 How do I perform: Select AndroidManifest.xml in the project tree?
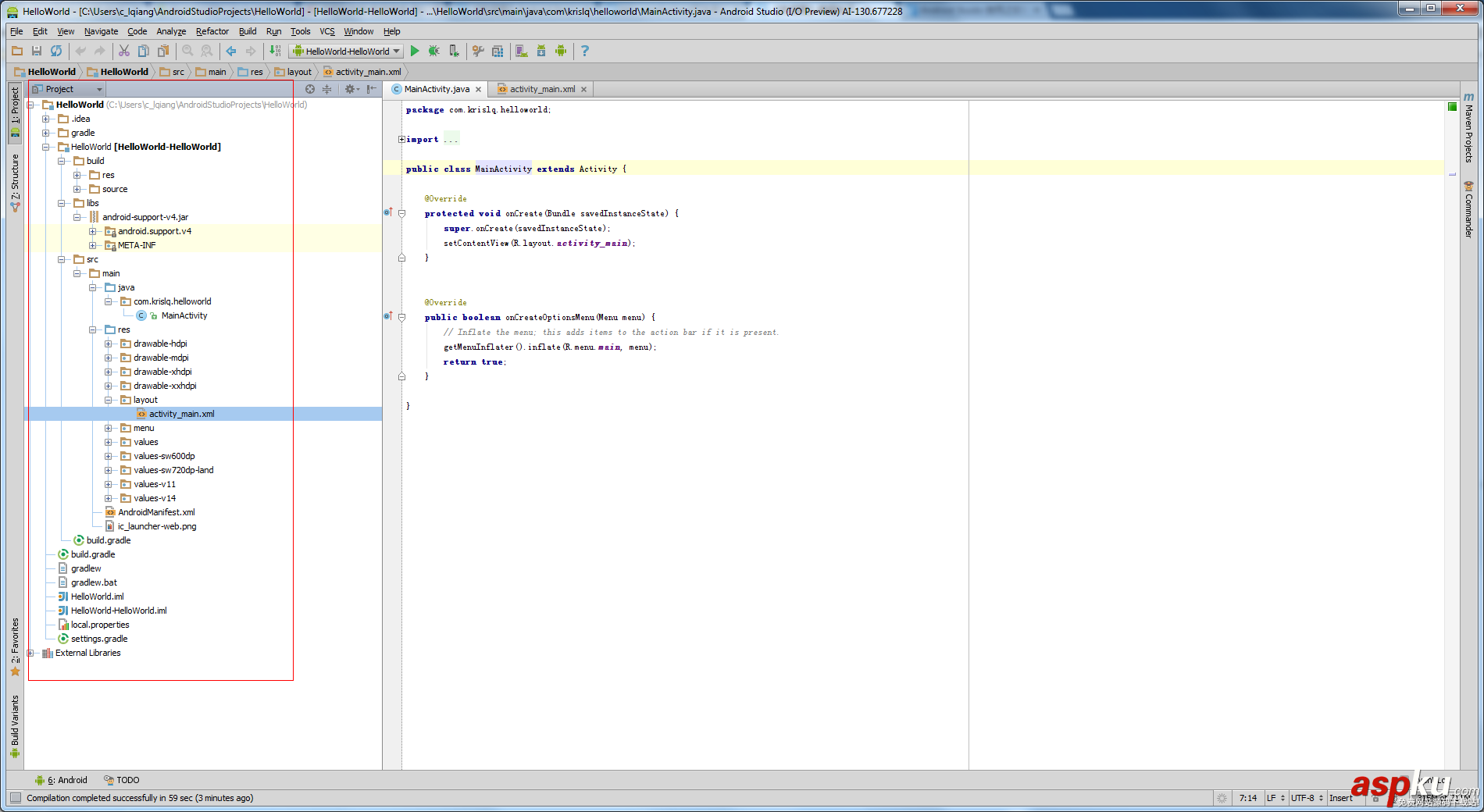[156, 512]
